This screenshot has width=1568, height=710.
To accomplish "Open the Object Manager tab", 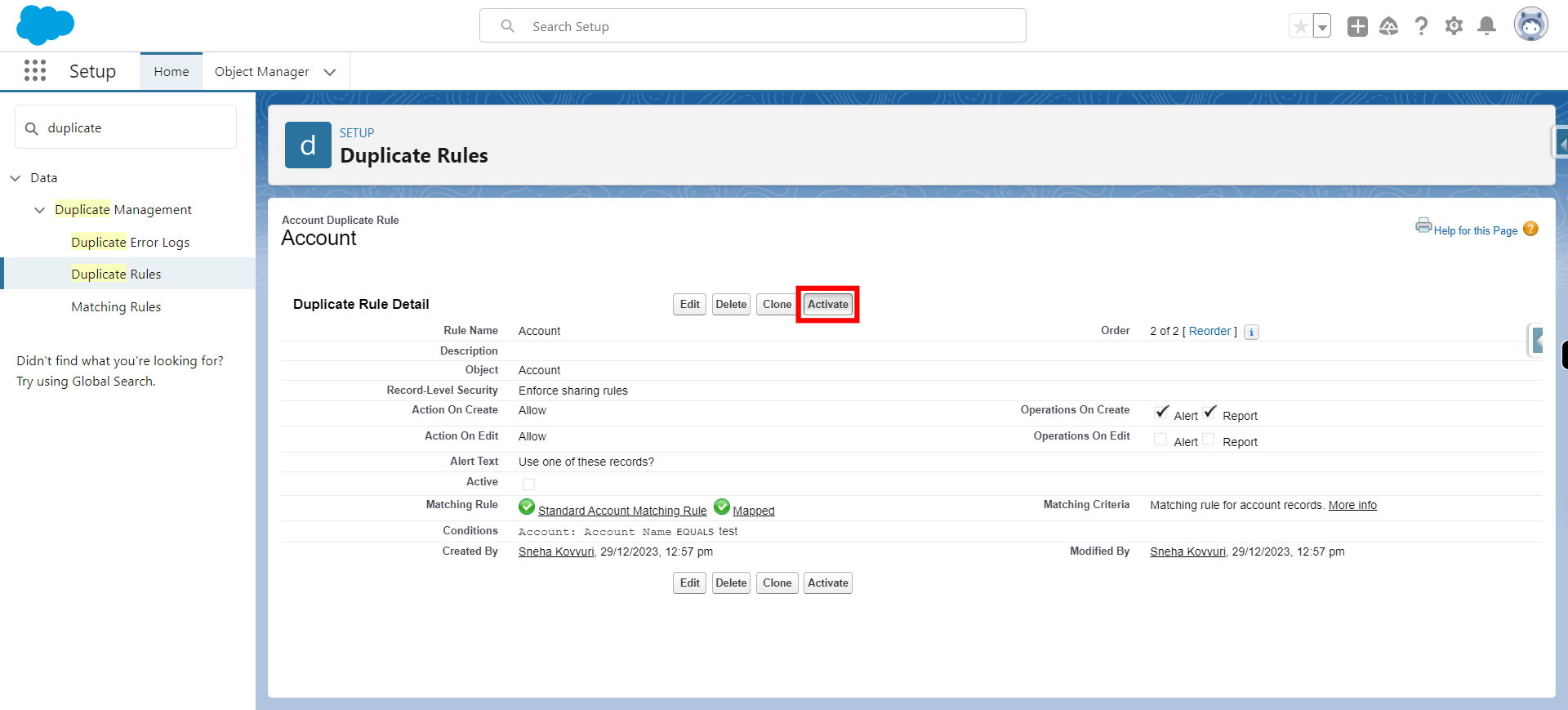I will pyautogui.click(x=262, y=72).
